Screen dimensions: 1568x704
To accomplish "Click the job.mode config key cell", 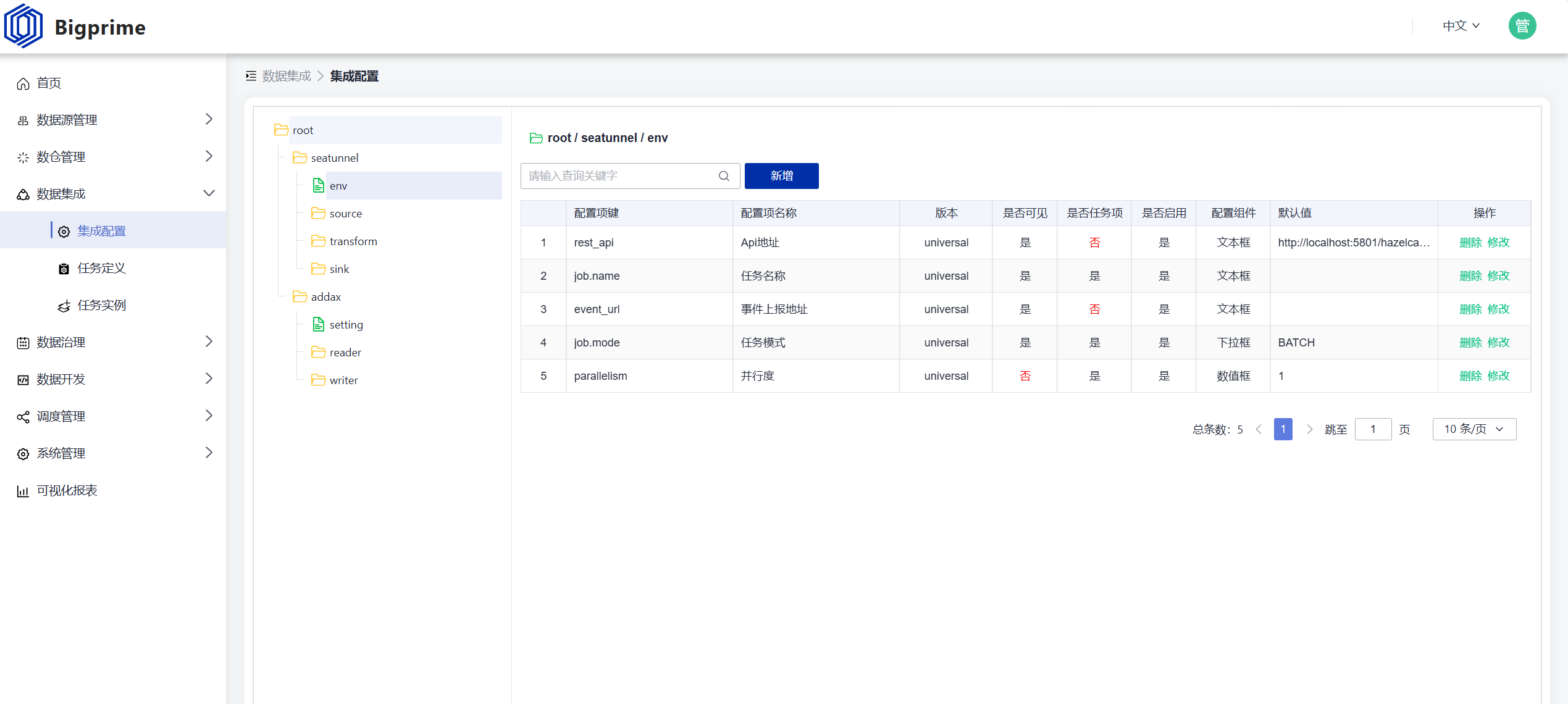I will tap(649, 343).
